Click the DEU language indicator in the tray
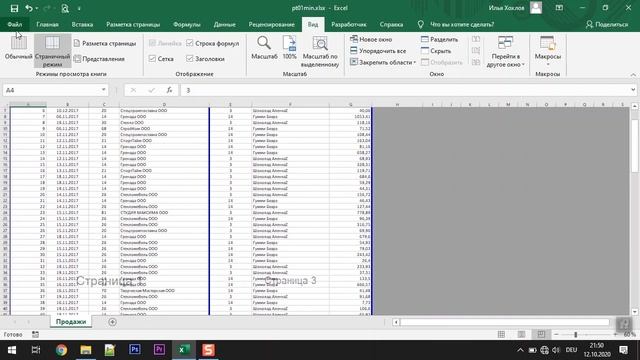The image size is (640, 360). 571,350
